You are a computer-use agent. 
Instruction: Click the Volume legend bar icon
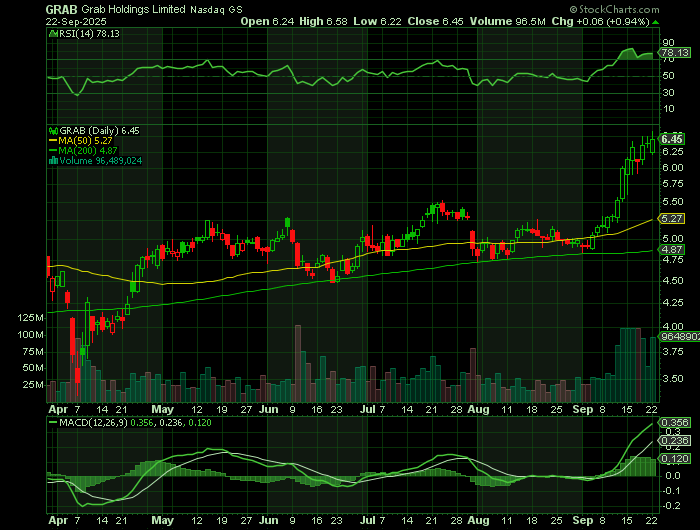[53, 160]
